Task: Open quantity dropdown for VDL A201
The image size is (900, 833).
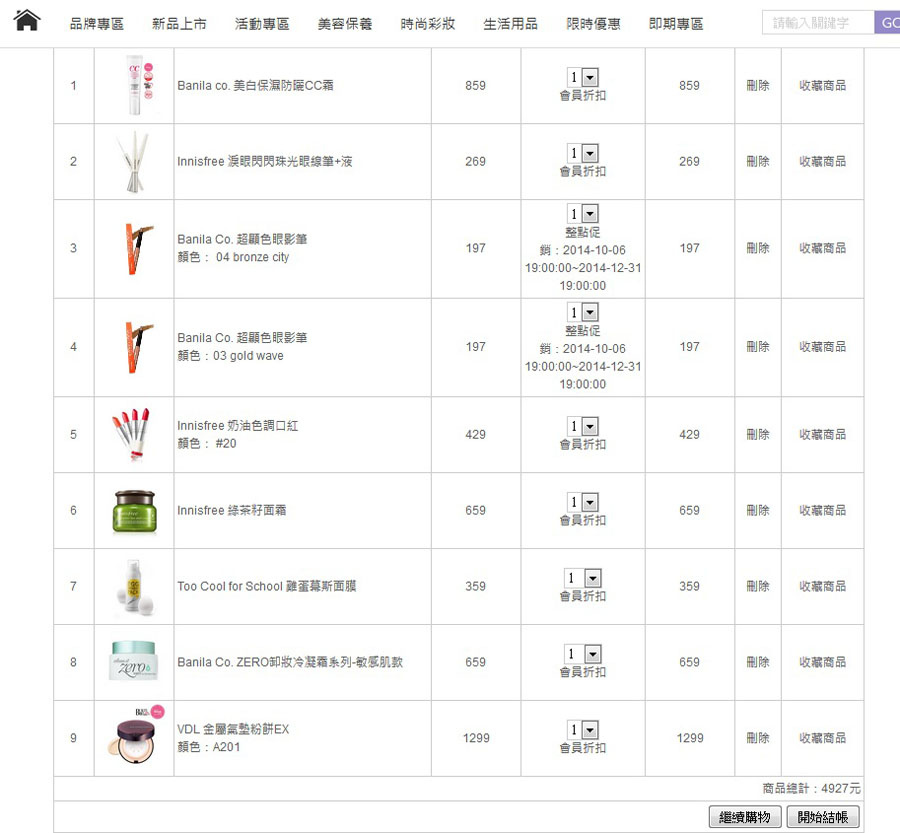Action: (583, 729)
